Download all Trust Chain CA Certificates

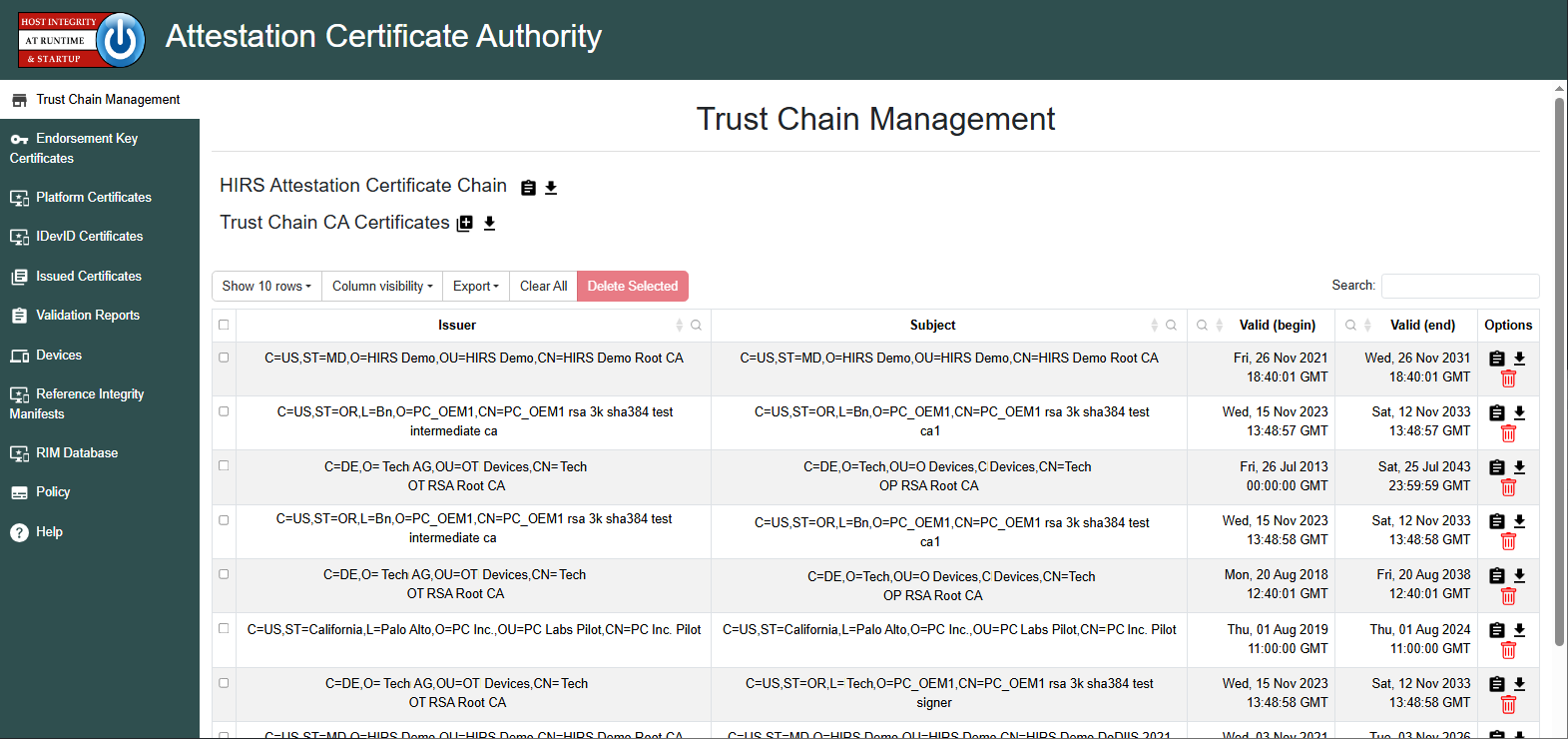click(x=490, y=223)
